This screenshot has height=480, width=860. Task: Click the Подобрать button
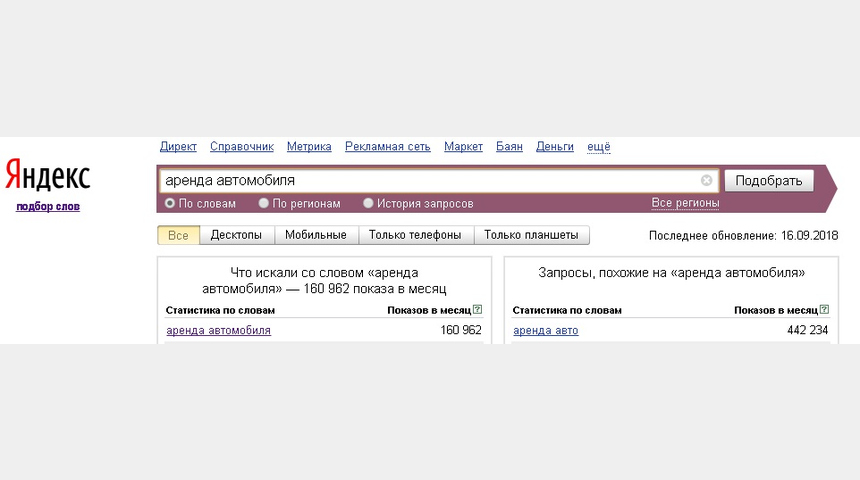[x=769, y=180]
